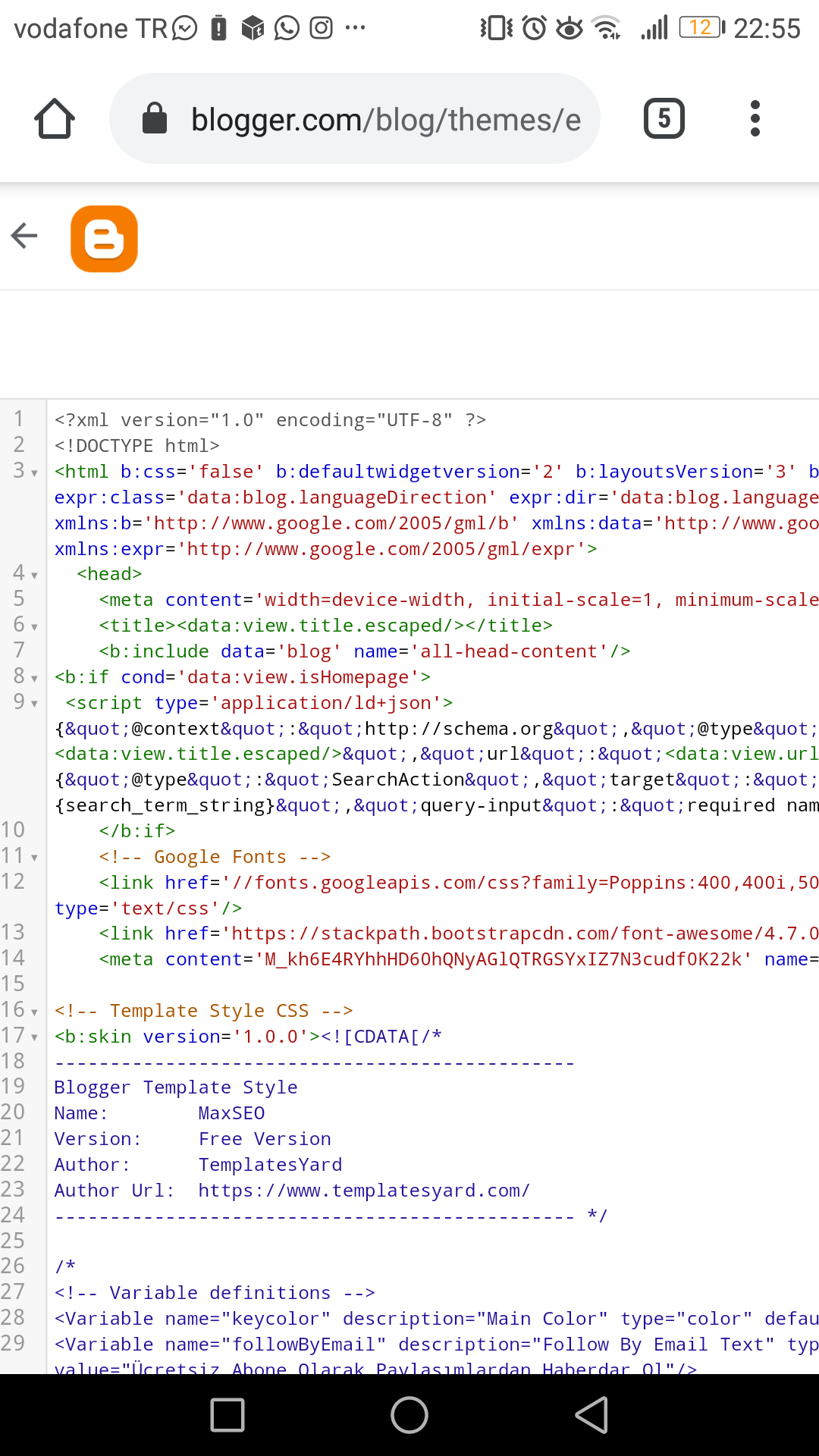Image resolution: width=819 pixels, height=1456 pixels.
Task: Tap the Android home circle button
Action: (x=409, y=1415)
